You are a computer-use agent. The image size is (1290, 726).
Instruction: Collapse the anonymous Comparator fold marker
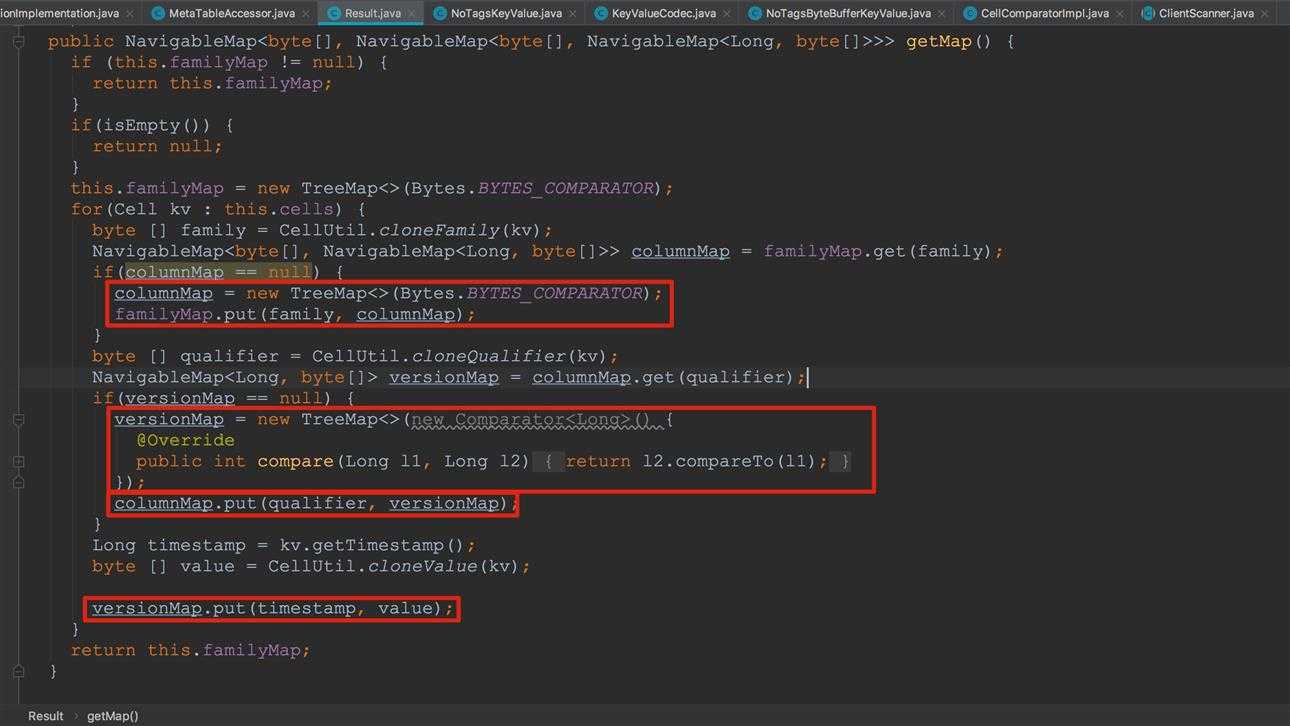[18, 420]
